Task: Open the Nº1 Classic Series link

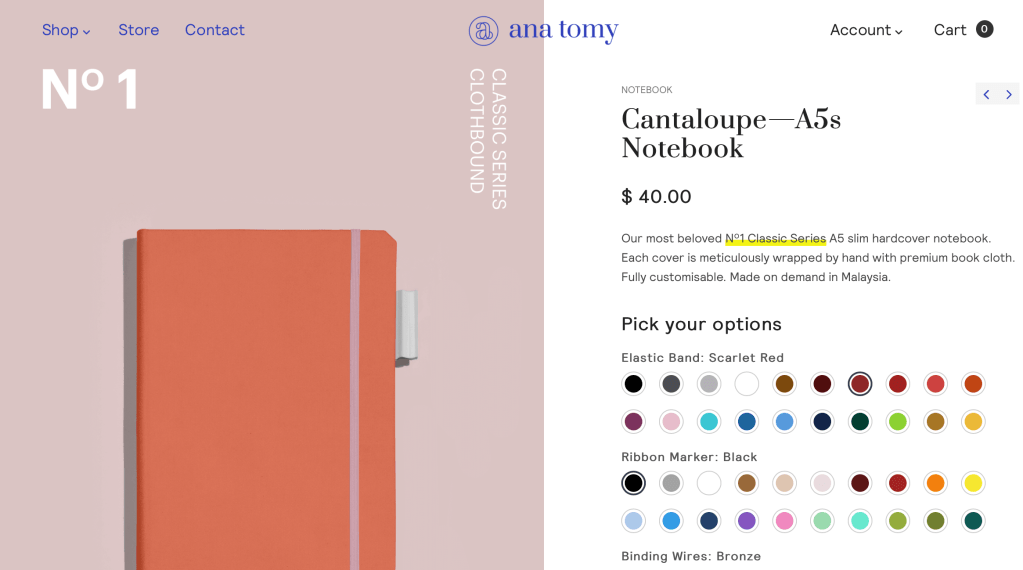Action: [775, 238]
